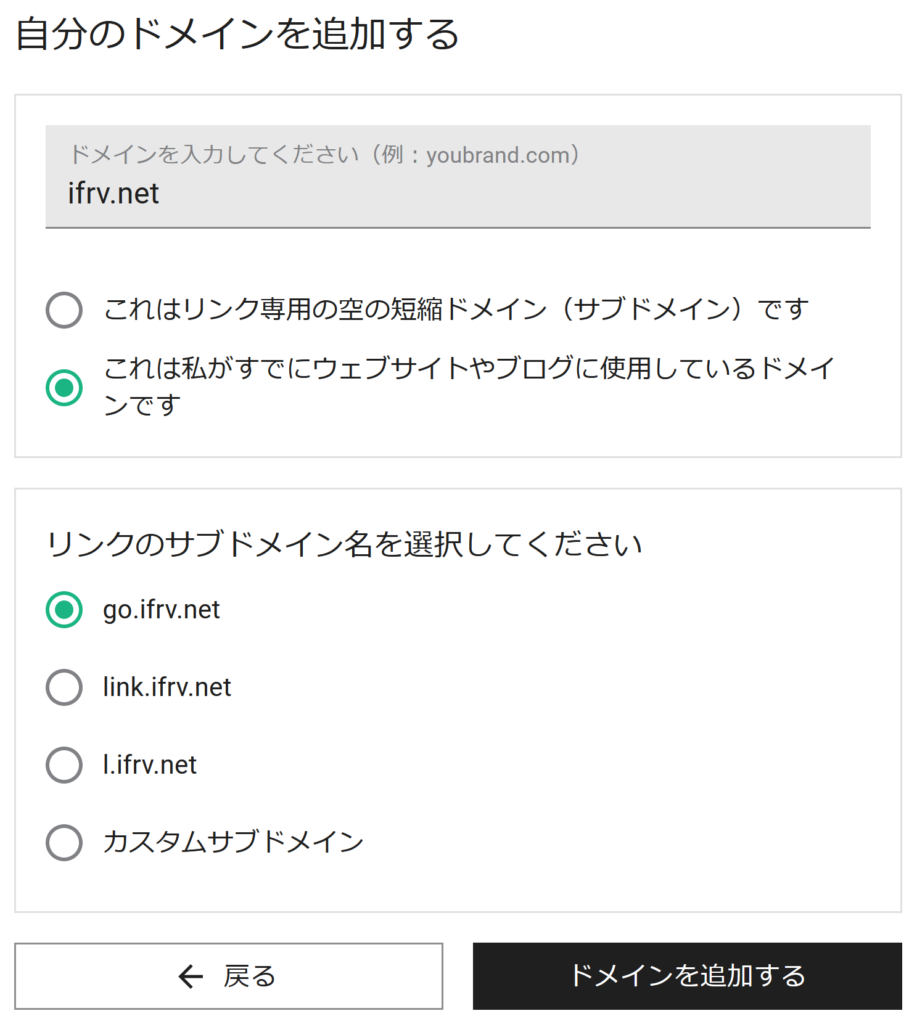Image resolution: width=917 pixels, height=1024 pixels.
Task: Click the ドメインを追加する button
Action: [687, 976]
